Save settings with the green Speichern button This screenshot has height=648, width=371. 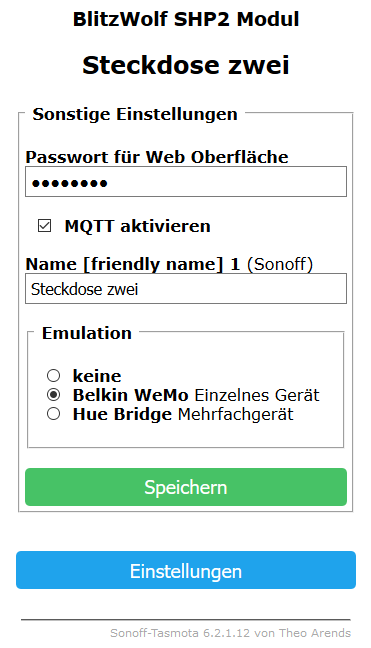point(186,487)
